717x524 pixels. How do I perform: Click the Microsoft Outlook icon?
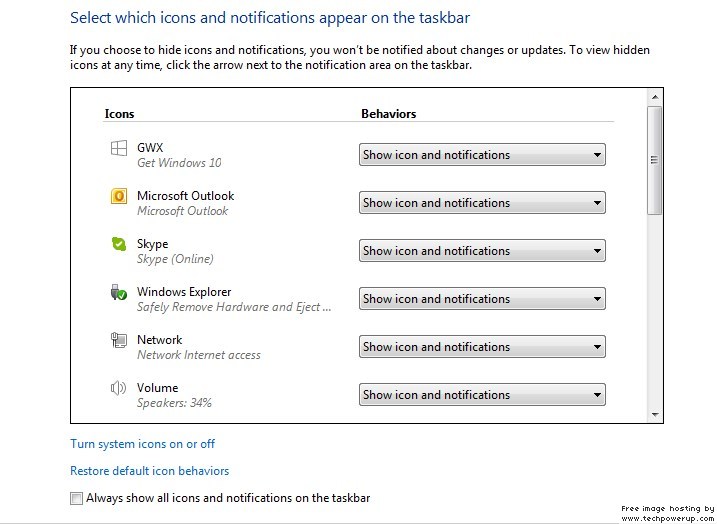118,196
